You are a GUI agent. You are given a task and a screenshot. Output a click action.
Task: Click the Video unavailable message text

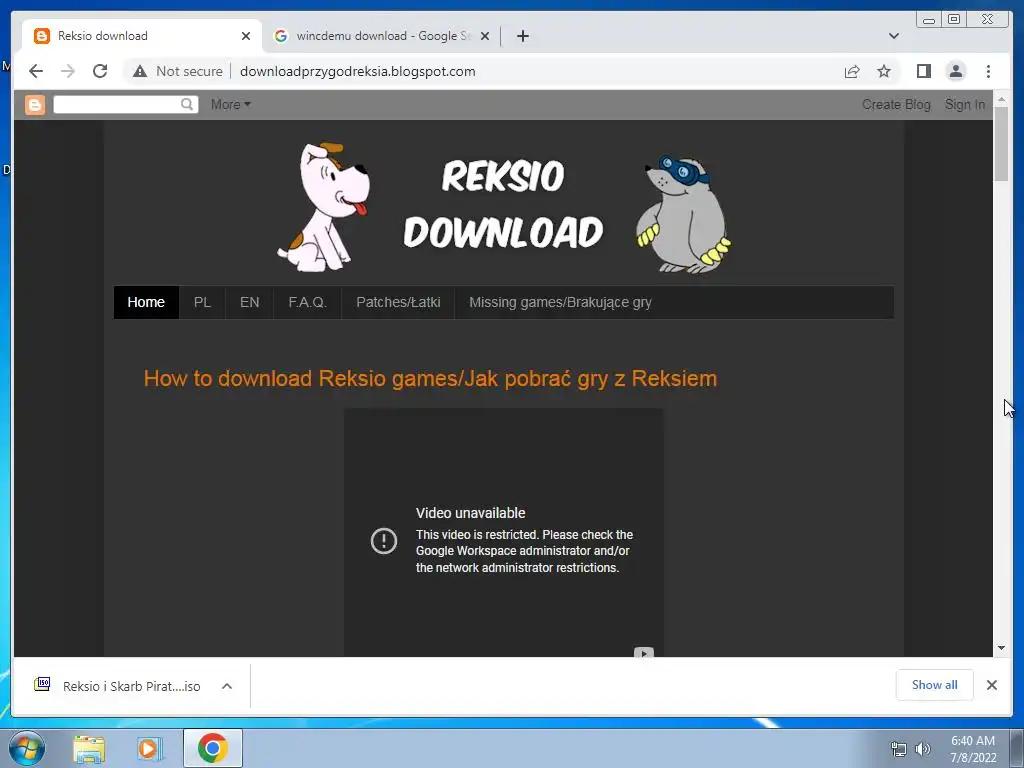coord(471,513)
